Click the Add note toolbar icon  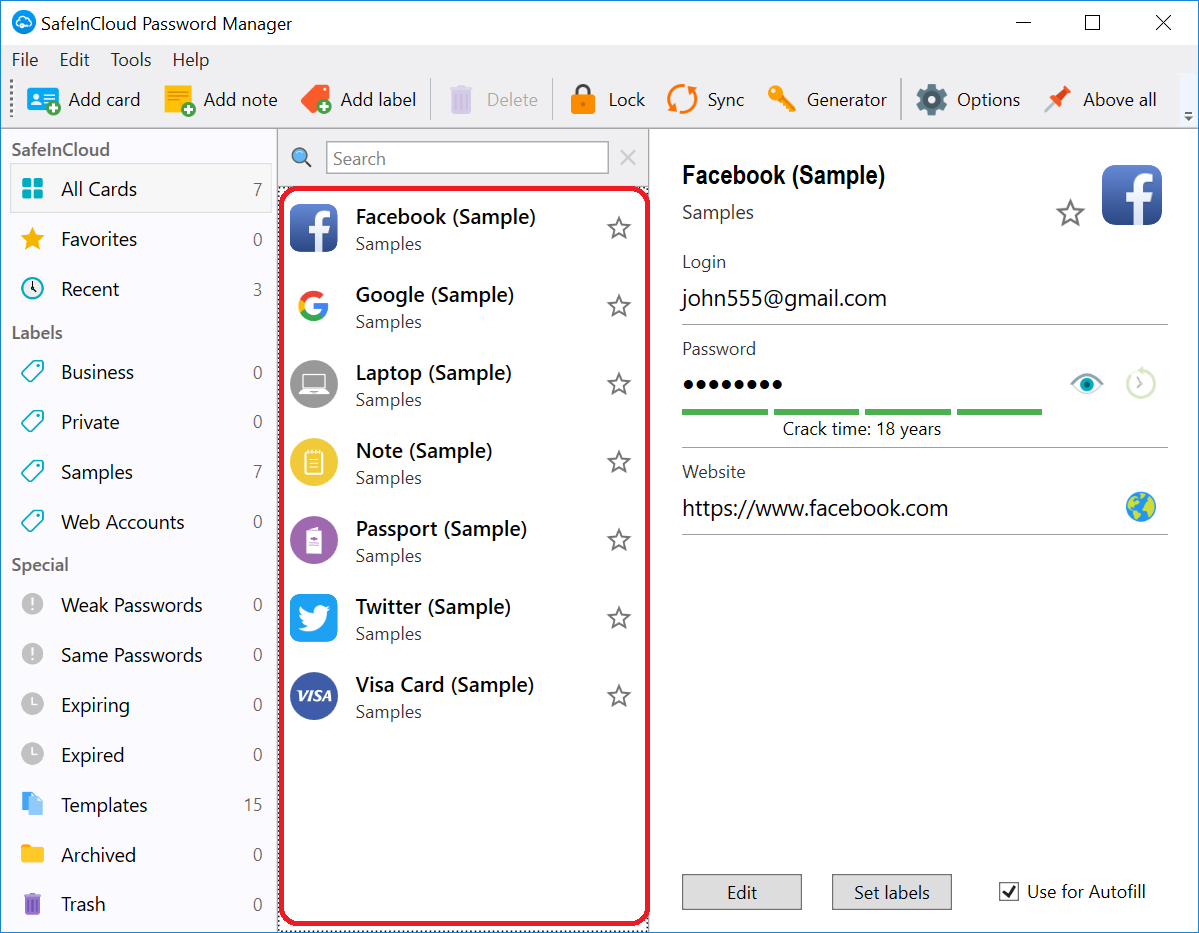[180, 100]
